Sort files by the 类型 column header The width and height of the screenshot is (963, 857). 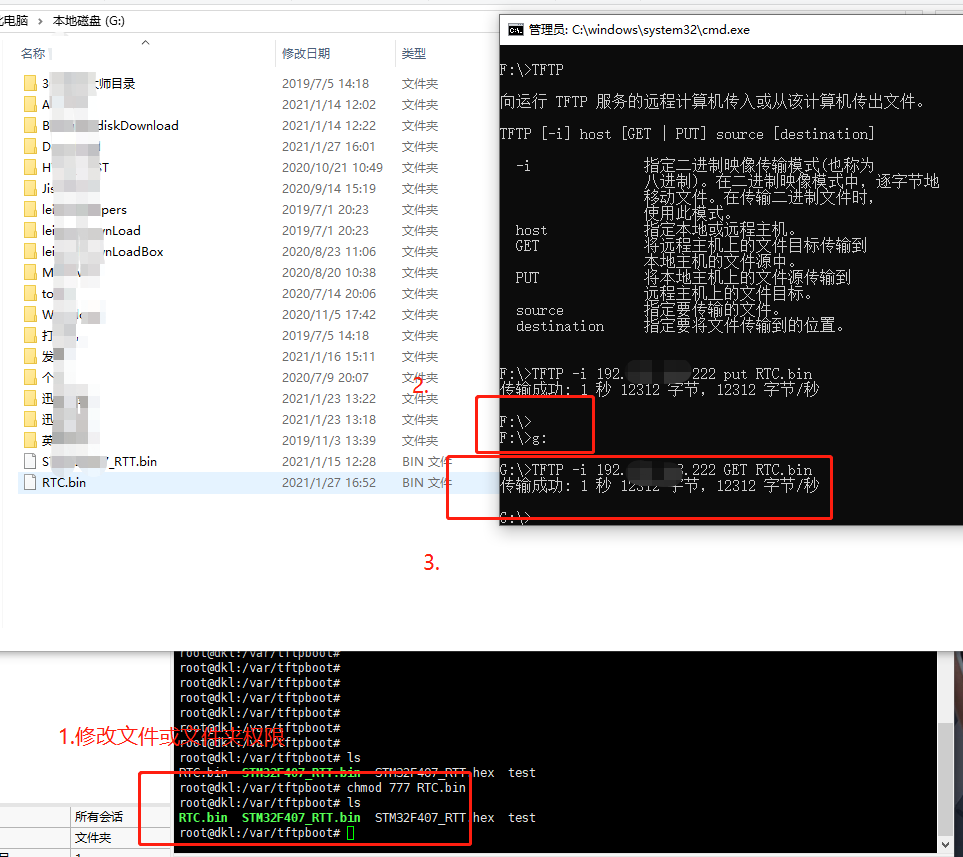(x=413, y=53)
